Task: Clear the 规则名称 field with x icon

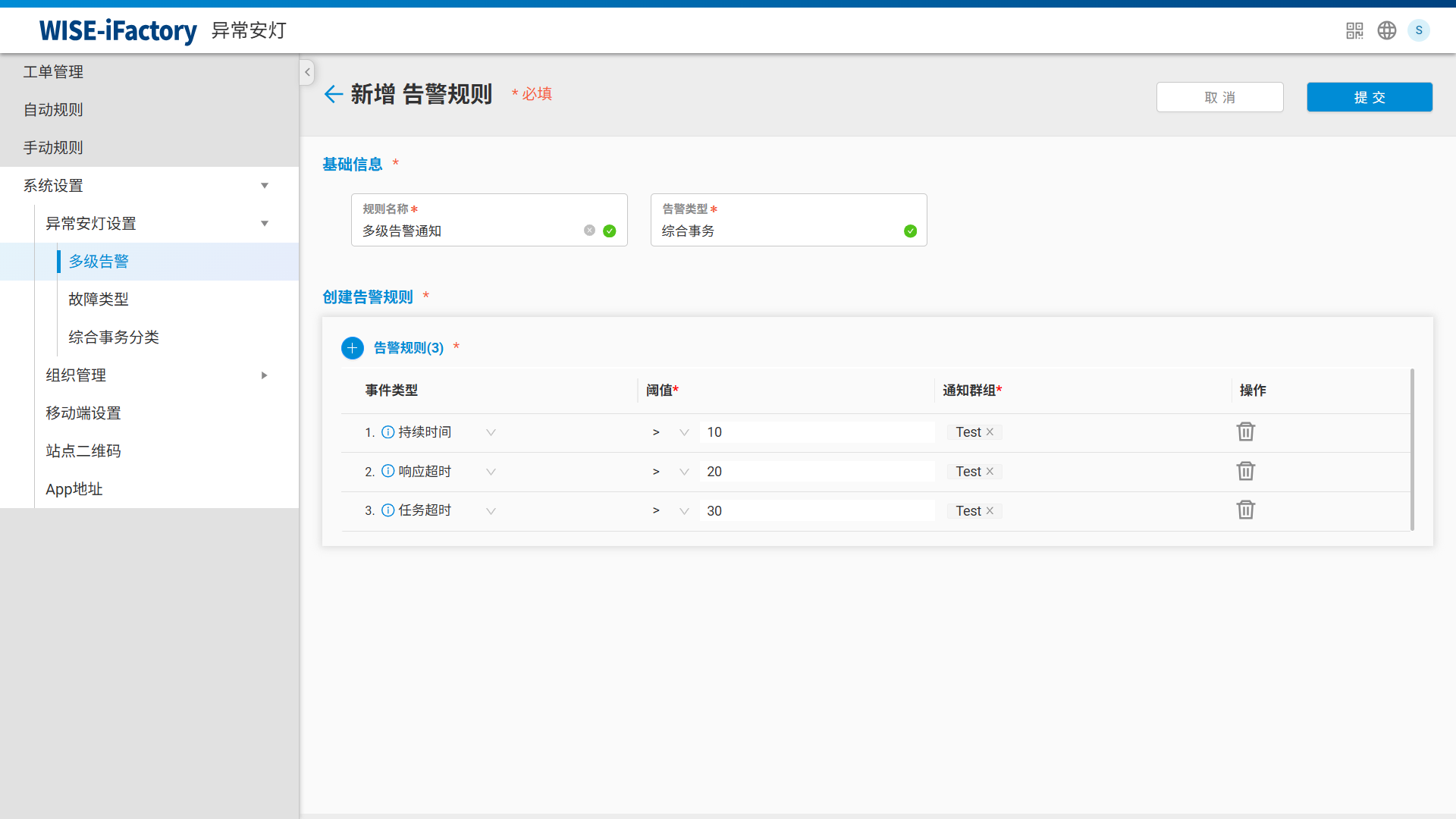Action: [589, 231]
